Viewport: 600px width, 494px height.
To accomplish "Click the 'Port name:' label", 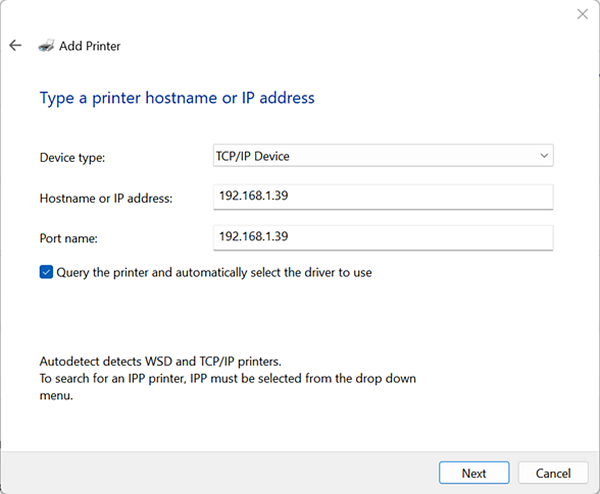I will [68, 238].
